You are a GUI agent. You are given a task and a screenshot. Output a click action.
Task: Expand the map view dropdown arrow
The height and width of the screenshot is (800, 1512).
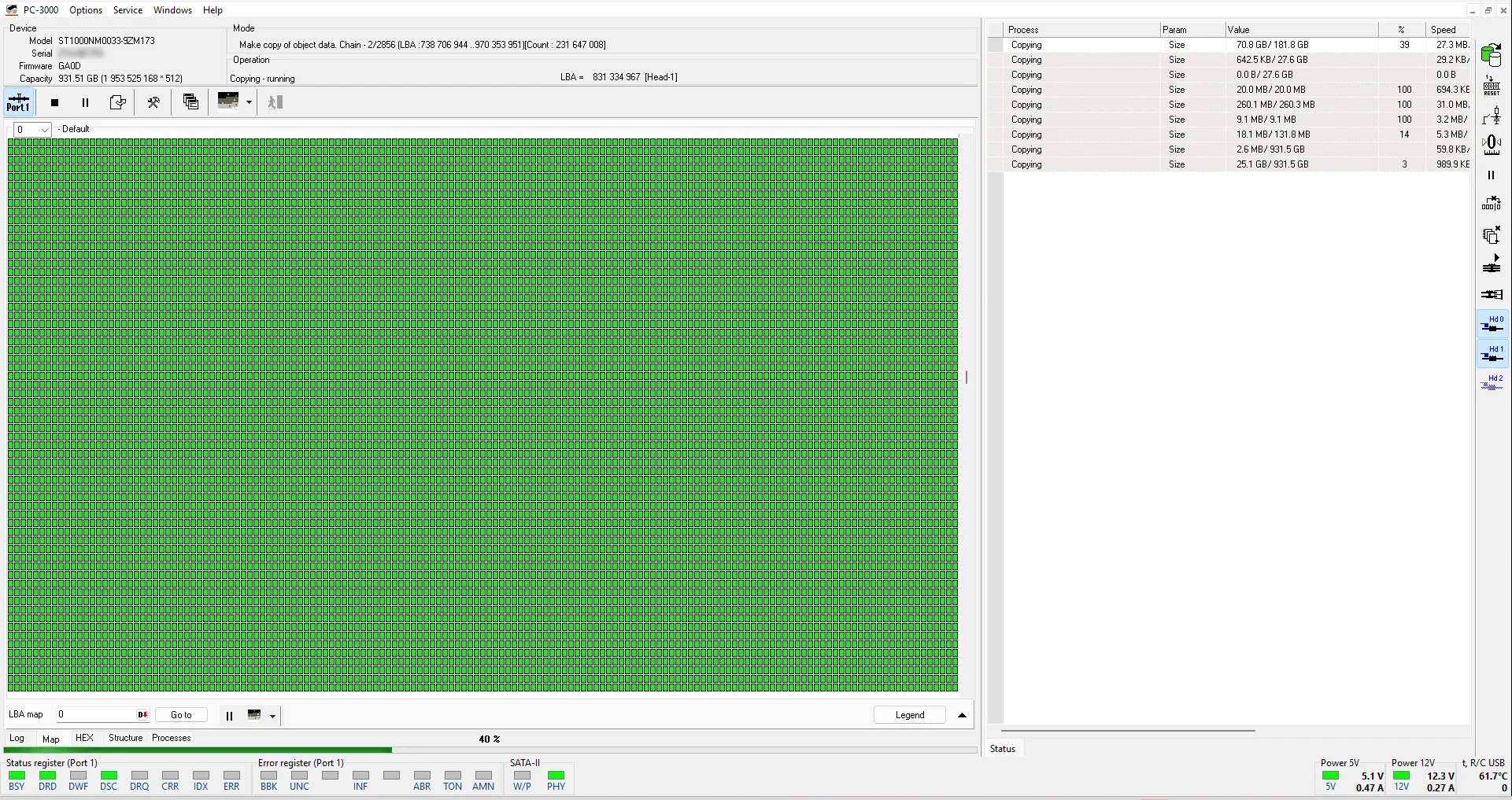coord(249,102)
